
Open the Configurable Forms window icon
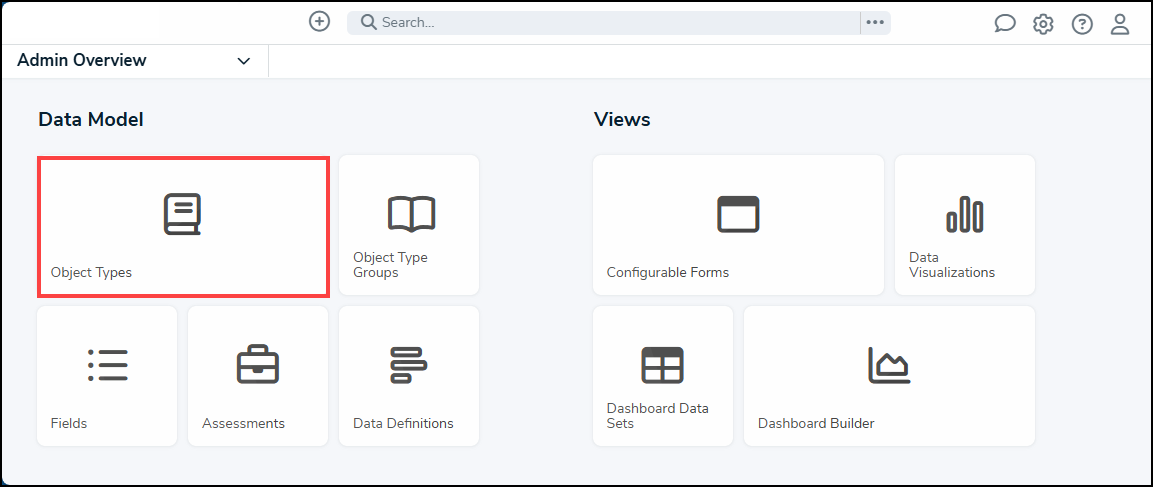(x=738, y=214)
